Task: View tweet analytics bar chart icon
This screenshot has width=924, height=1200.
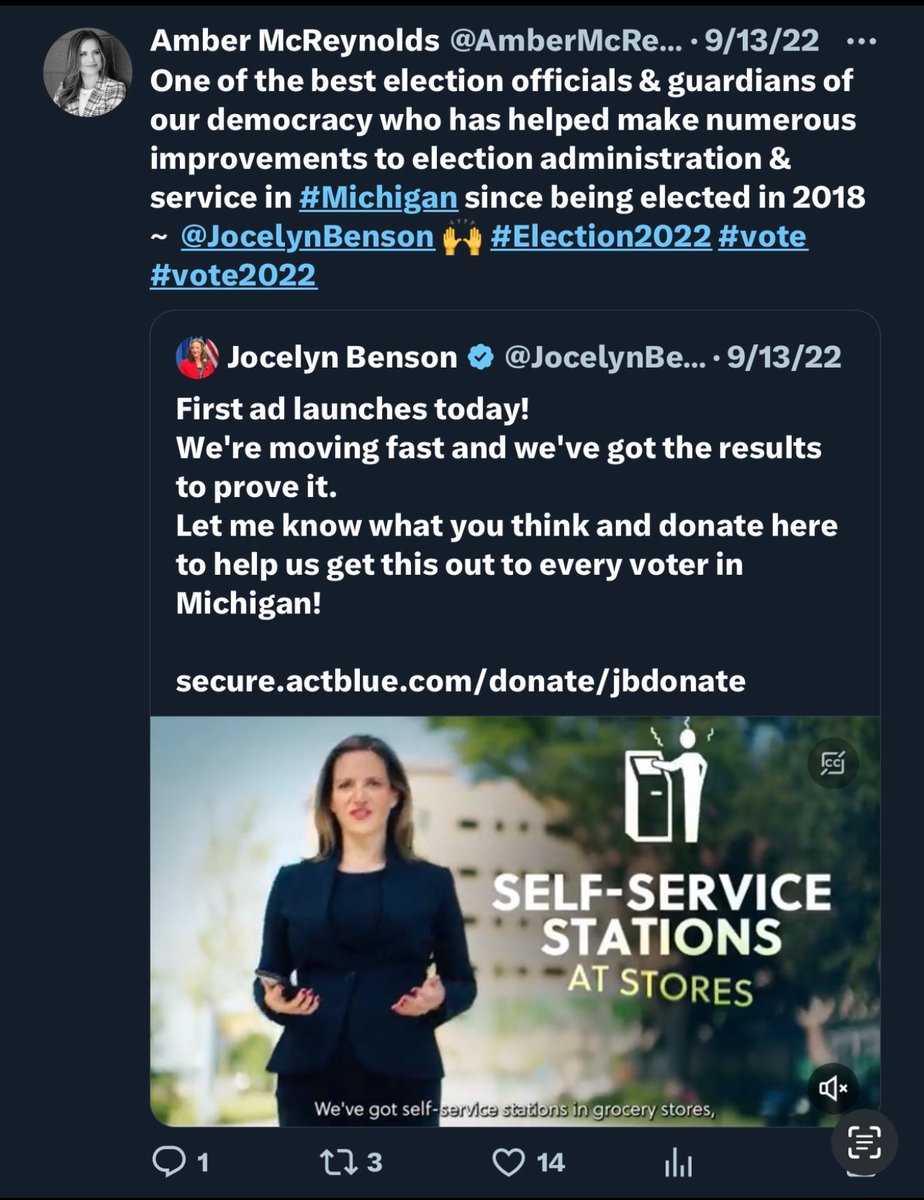Action: click(x=679, y=1162)
